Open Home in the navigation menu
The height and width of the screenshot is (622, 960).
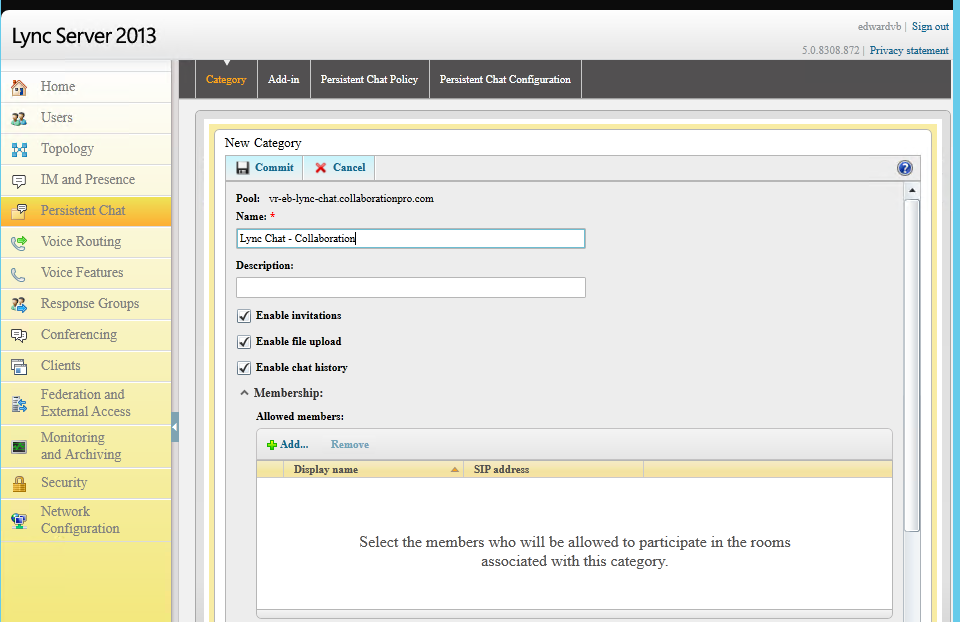86,87
